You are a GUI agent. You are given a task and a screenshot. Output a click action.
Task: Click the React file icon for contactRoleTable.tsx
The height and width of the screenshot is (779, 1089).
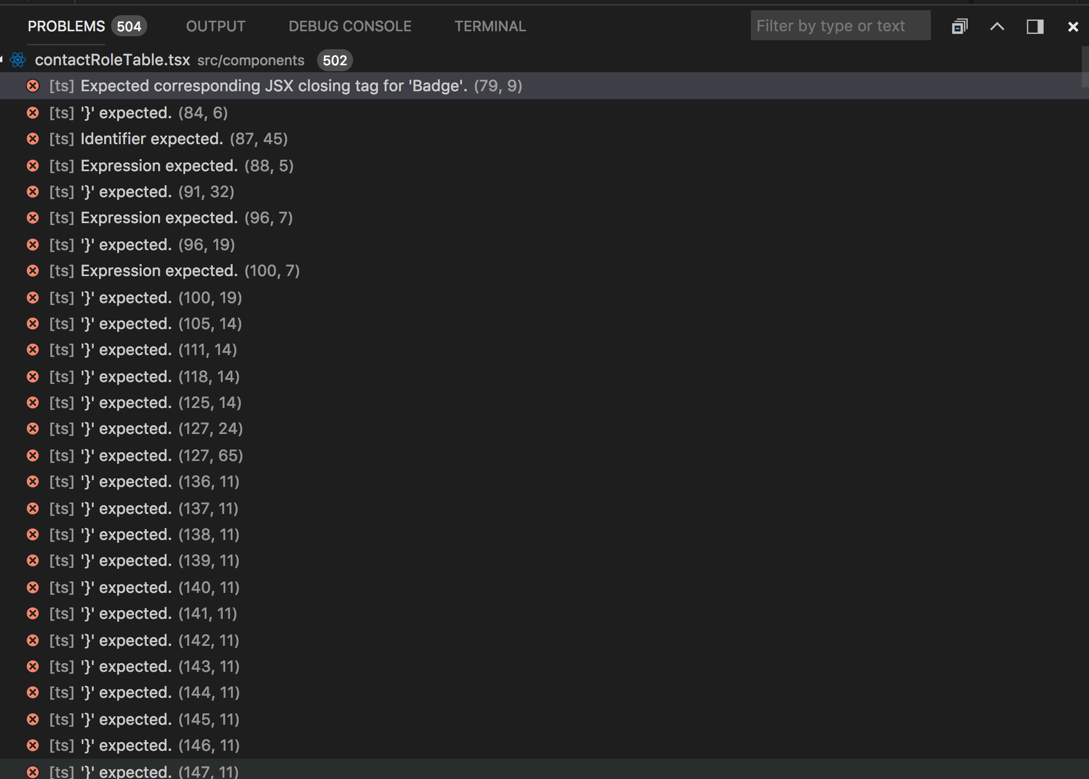point(19,60)
